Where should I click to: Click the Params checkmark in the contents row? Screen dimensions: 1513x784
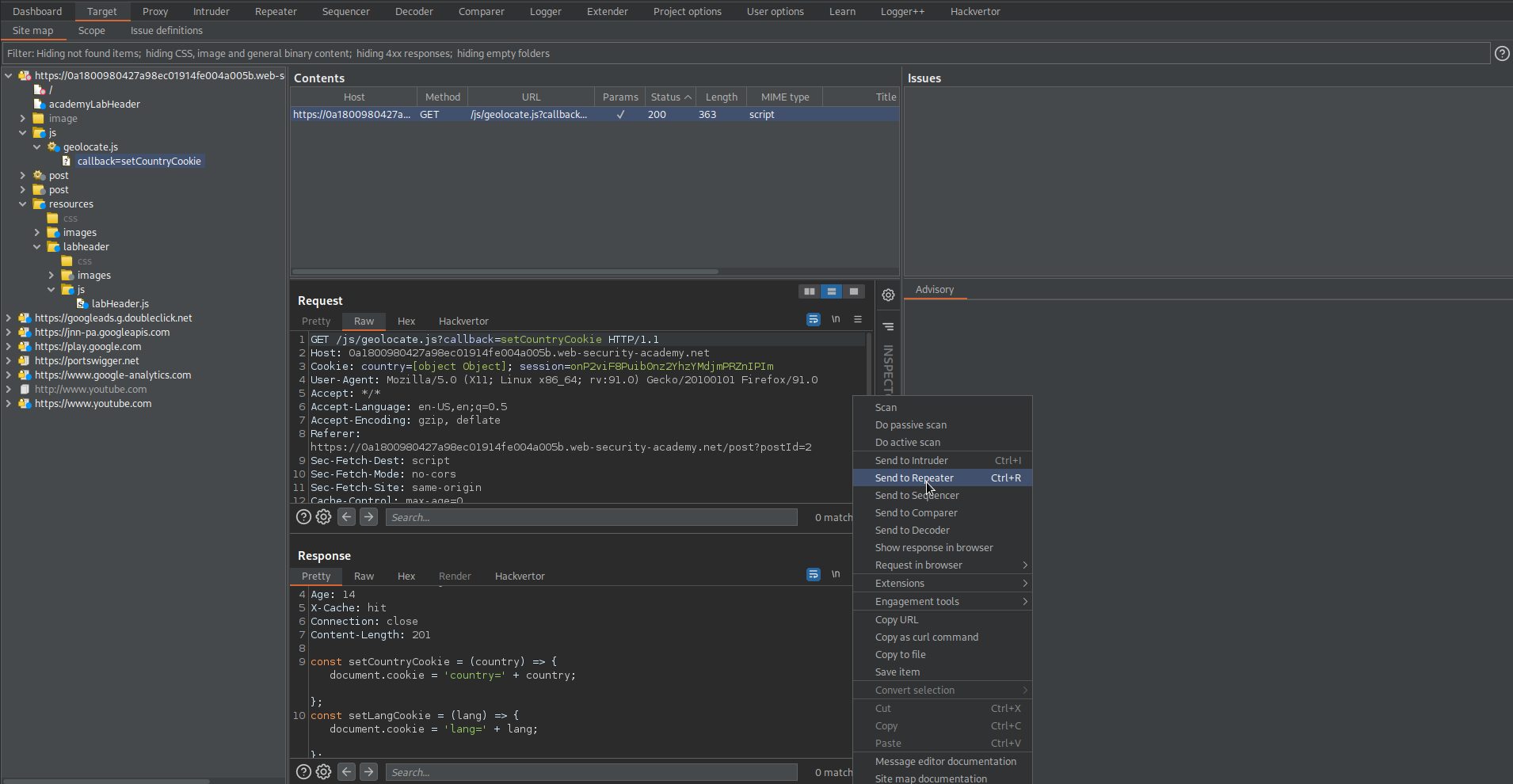620,114
